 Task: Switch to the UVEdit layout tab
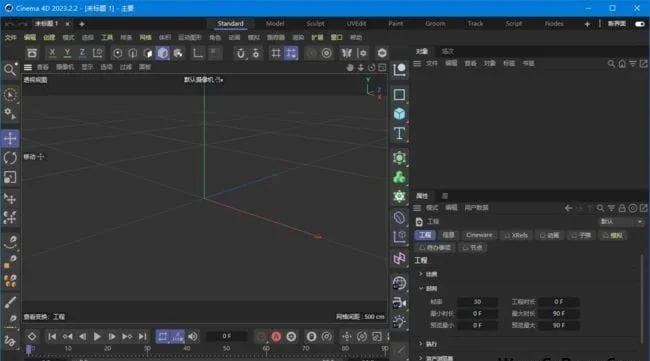click(x=357, y=24)
